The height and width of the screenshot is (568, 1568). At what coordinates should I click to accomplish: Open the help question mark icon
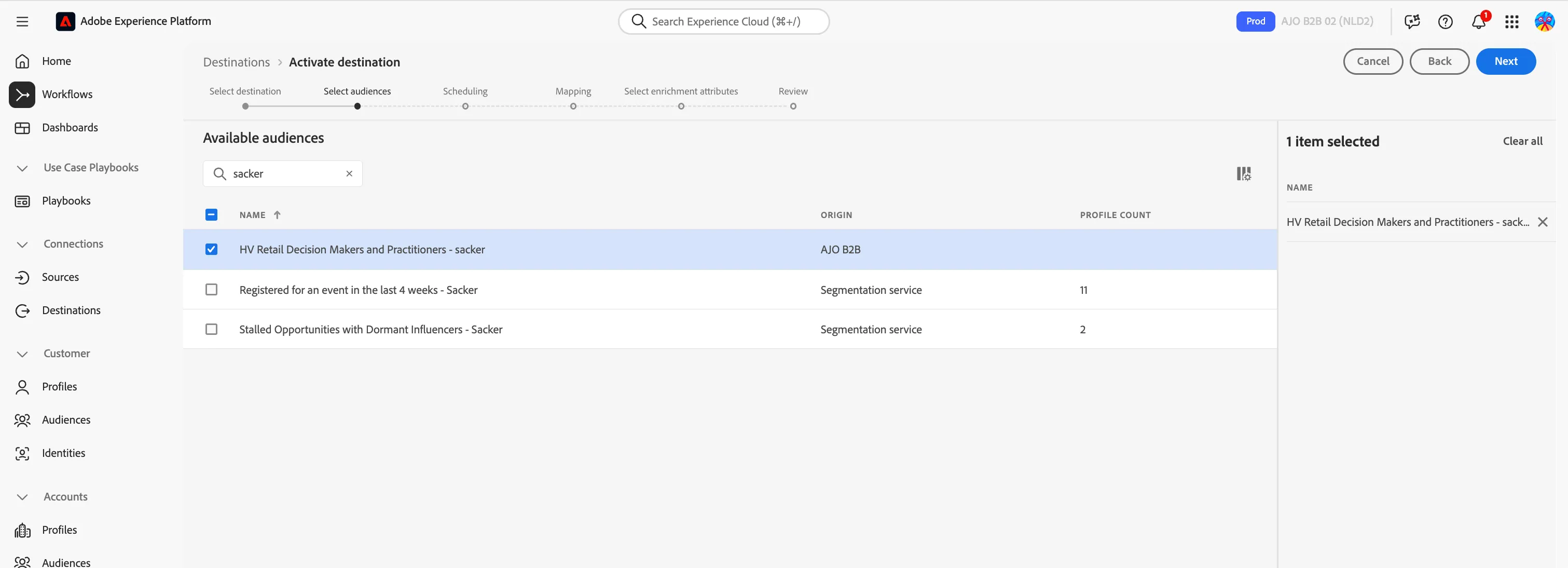tap(1445, 22)
